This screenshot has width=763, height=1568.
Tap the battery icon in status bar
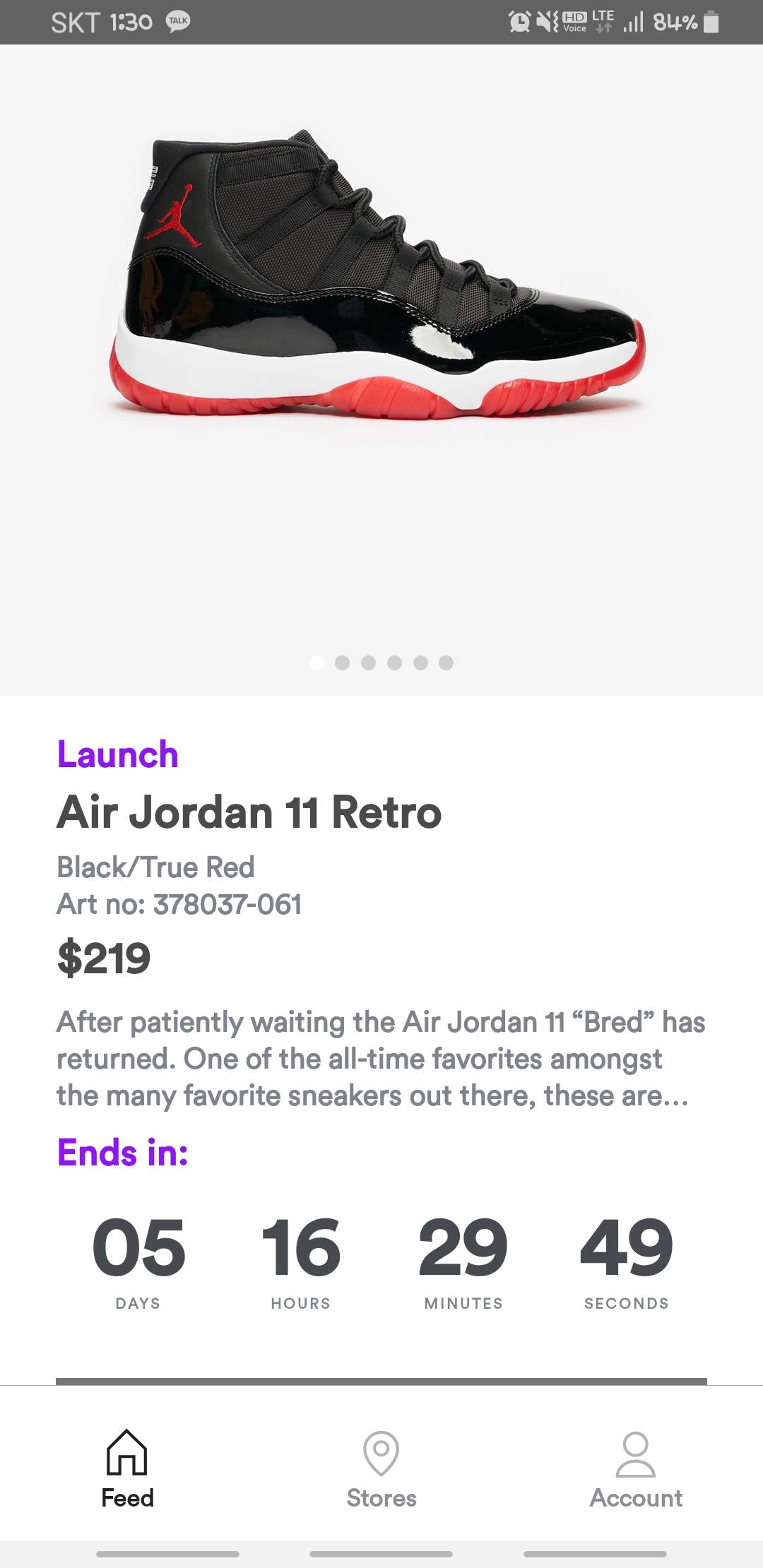pos(712,22)
